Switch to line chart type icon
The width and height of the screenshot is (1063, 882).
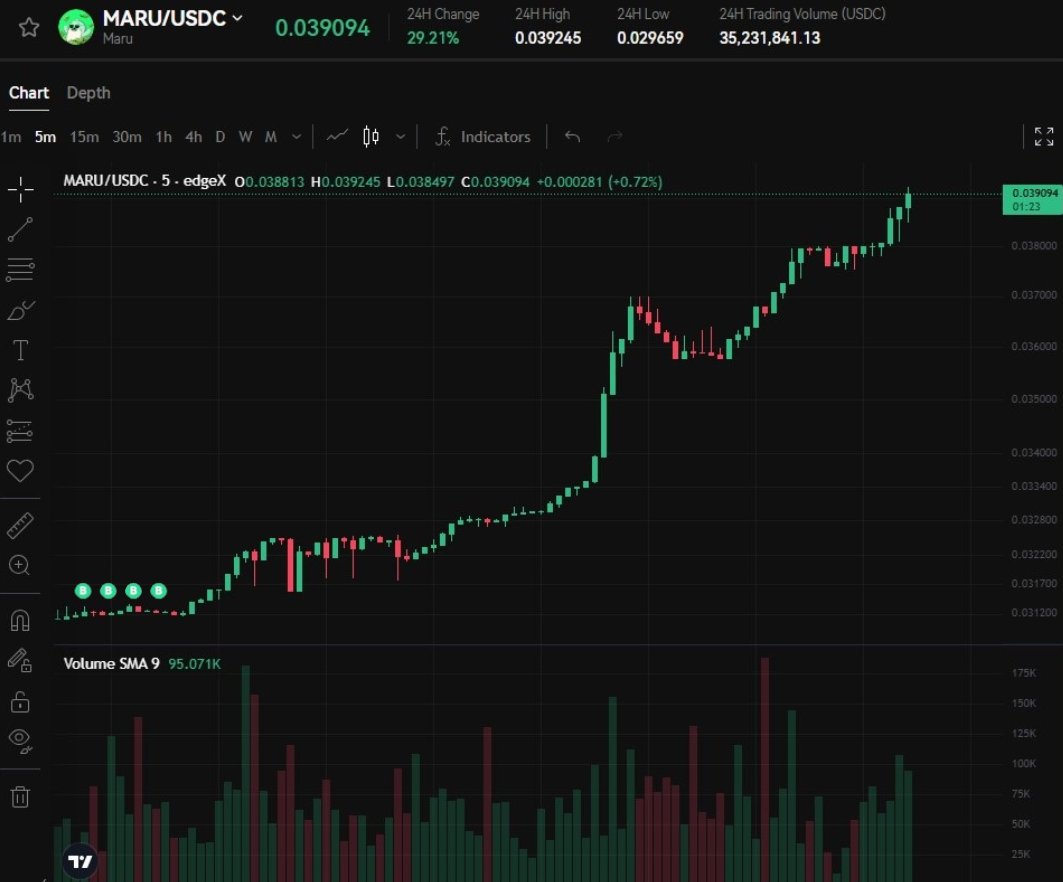337,136
